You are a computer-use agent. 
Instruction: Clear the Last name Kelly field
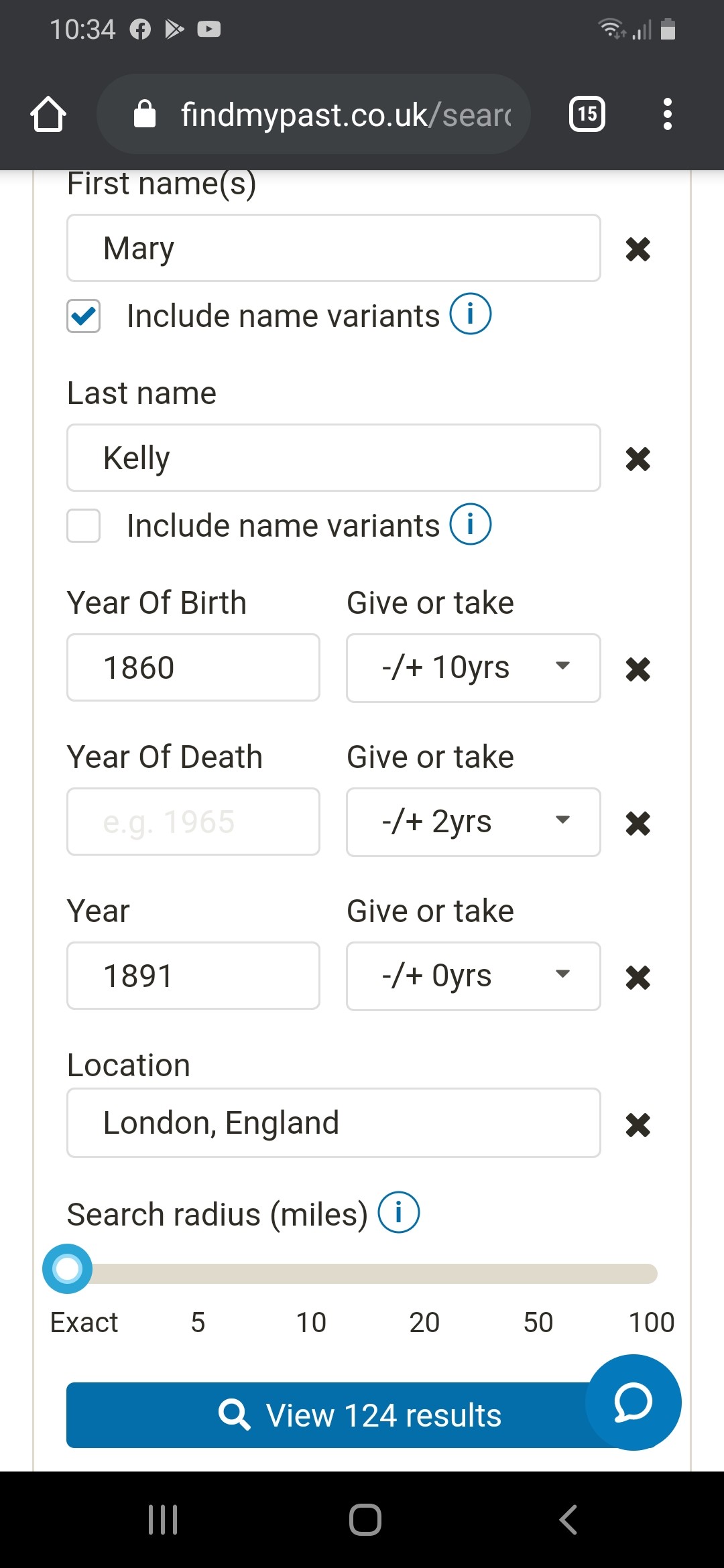(638, 459)
